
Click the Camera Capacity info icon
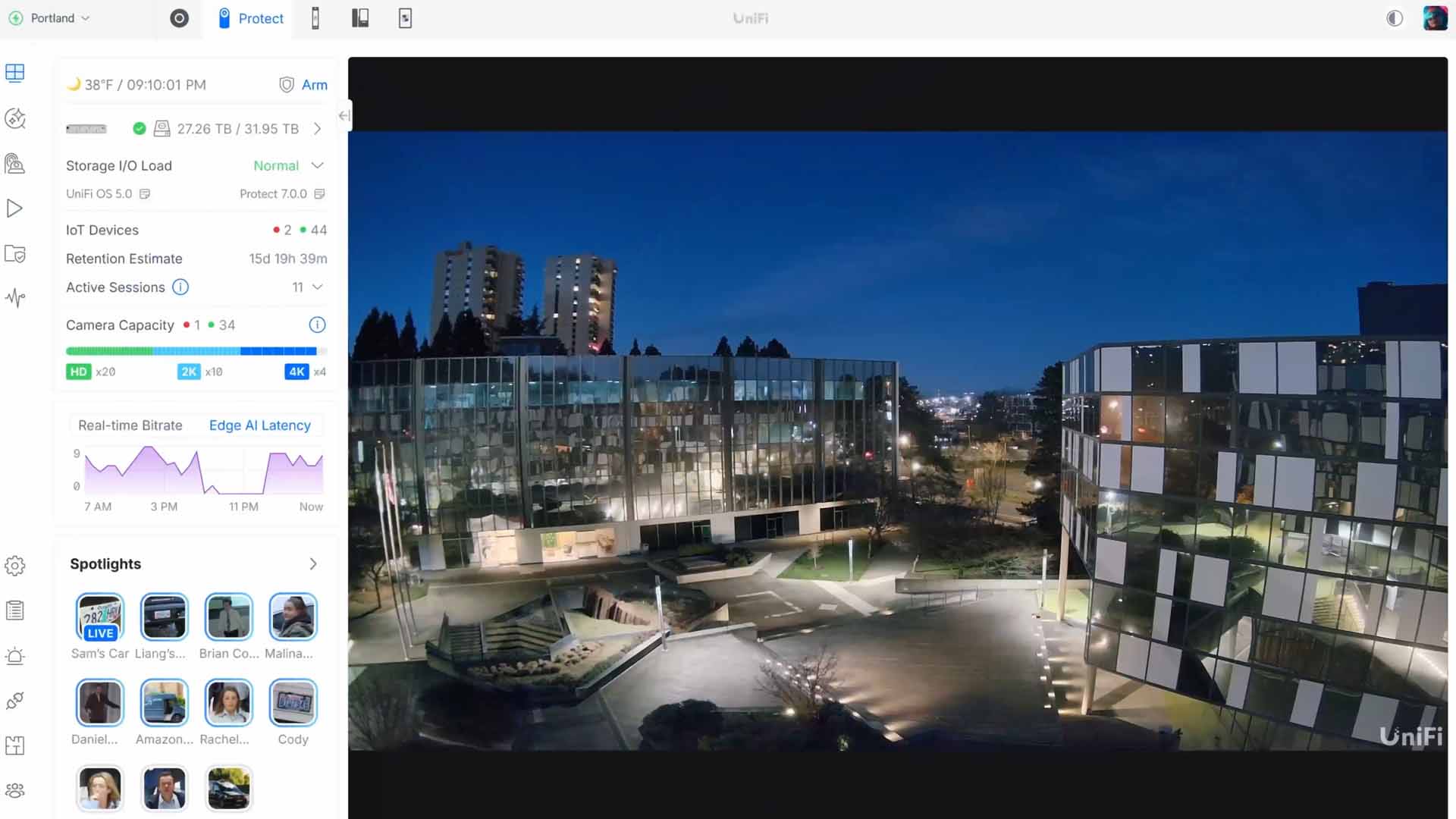point(317,325)
